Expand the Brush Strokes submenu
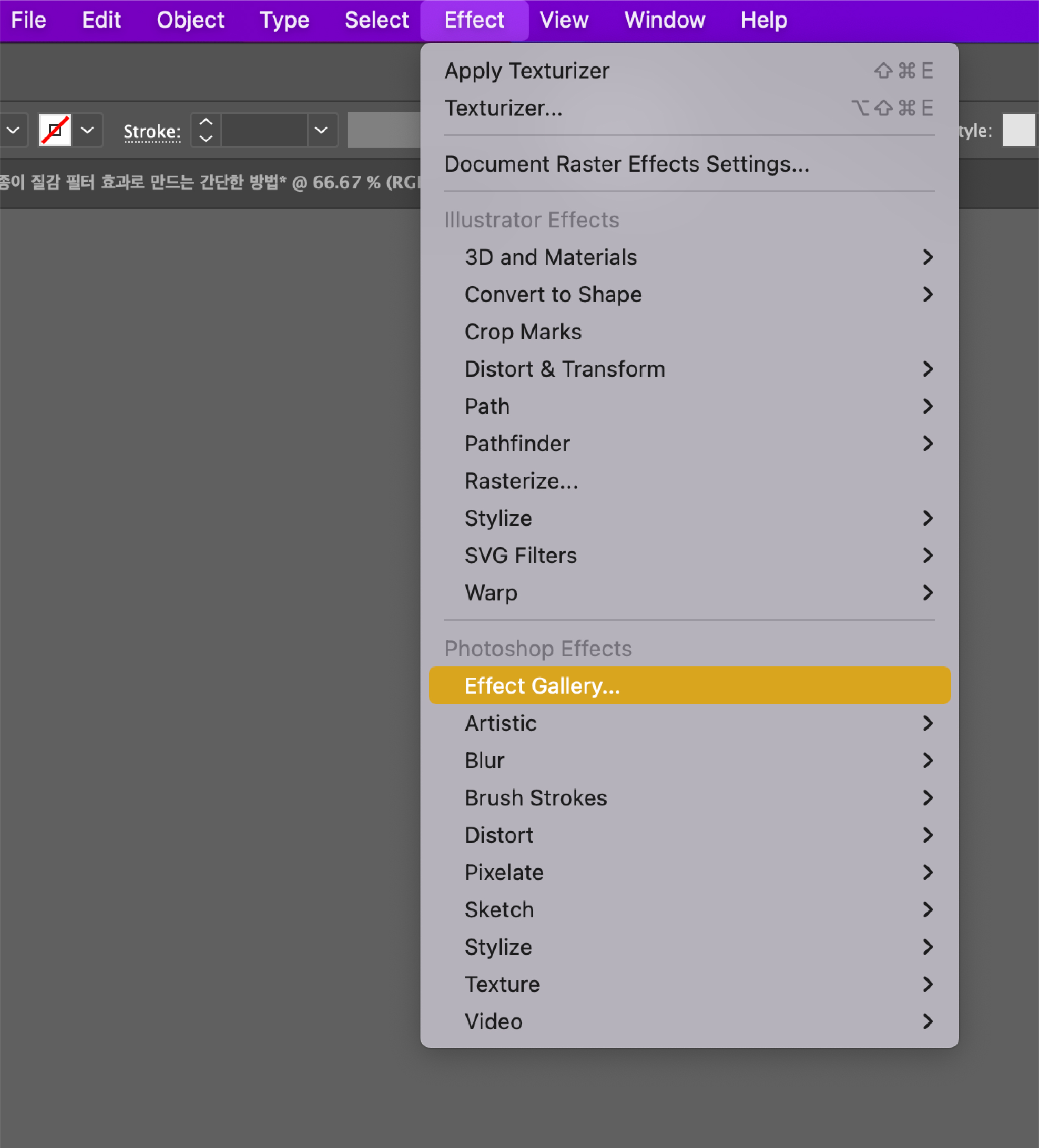1039x1148 pixels. (x=689, y=799)
